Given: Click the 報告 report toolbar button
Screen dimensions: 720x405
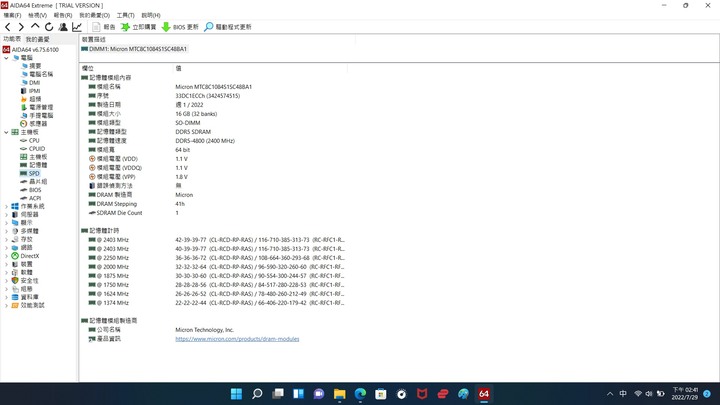Looking at the screenshot, I should [104, 27].
